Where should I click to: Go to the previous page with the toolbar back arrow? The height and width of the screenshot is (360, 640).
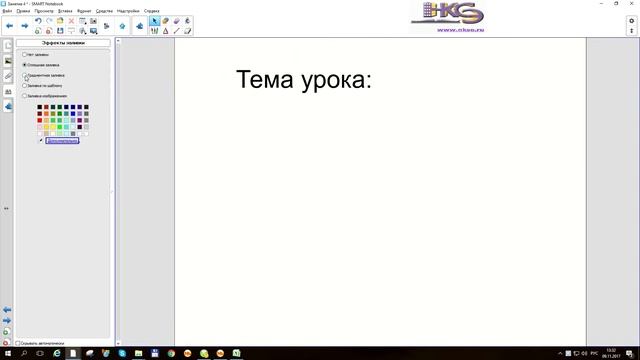tap(9, 26)
